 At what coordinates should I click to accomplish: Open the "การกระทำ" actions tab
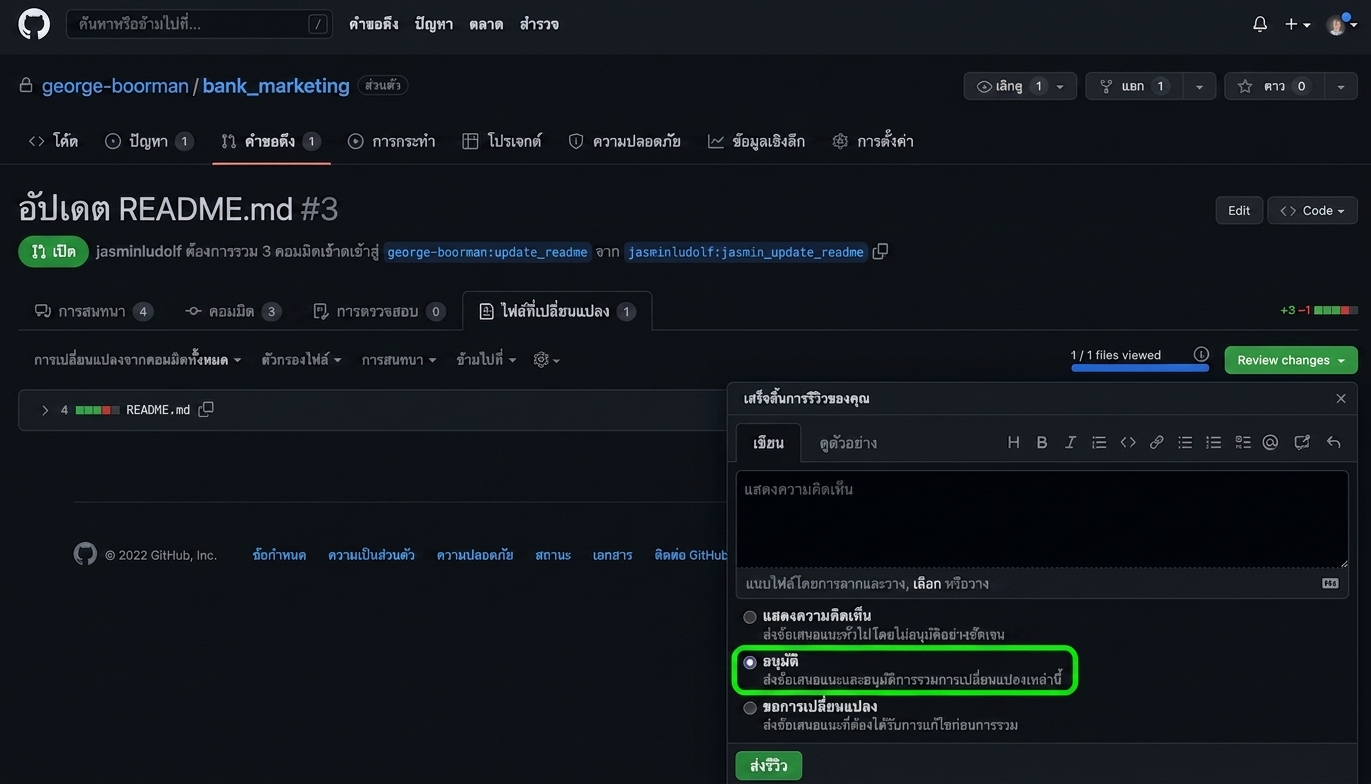tap(391, 141)
